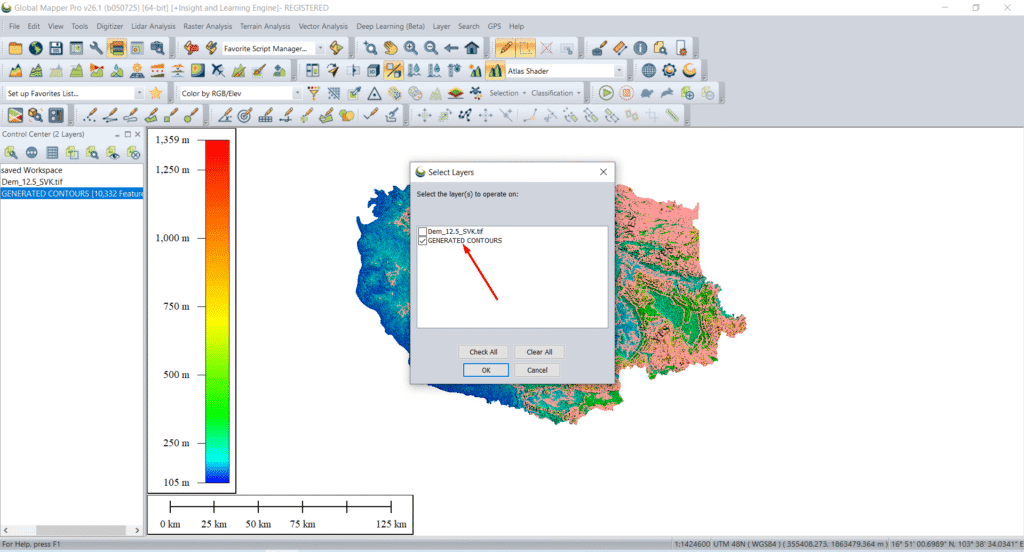Expand the Classification dropdown
Screen dimensions: 1024x552
(x=556, y=93)
